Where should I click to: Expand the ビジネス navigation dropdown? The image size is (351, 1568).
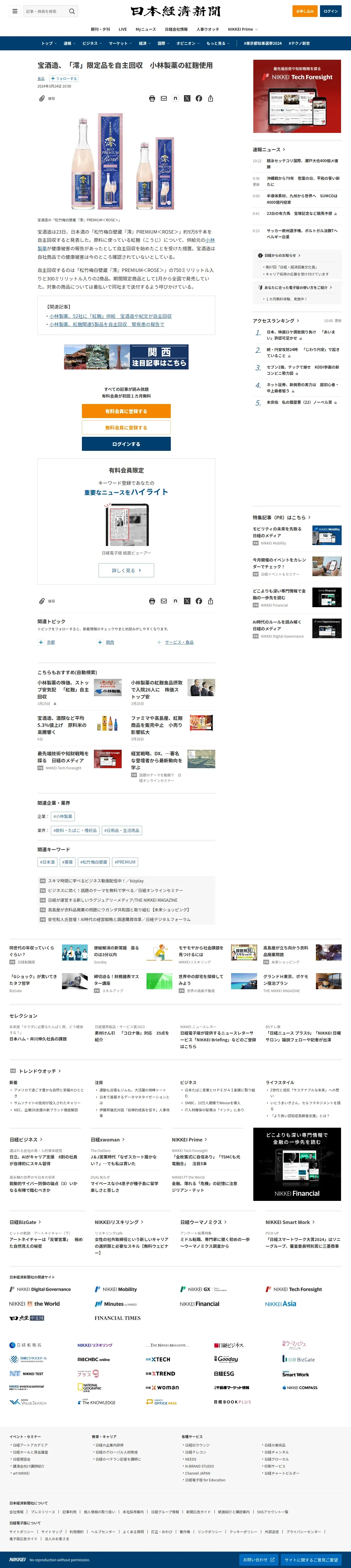(92, 43)
